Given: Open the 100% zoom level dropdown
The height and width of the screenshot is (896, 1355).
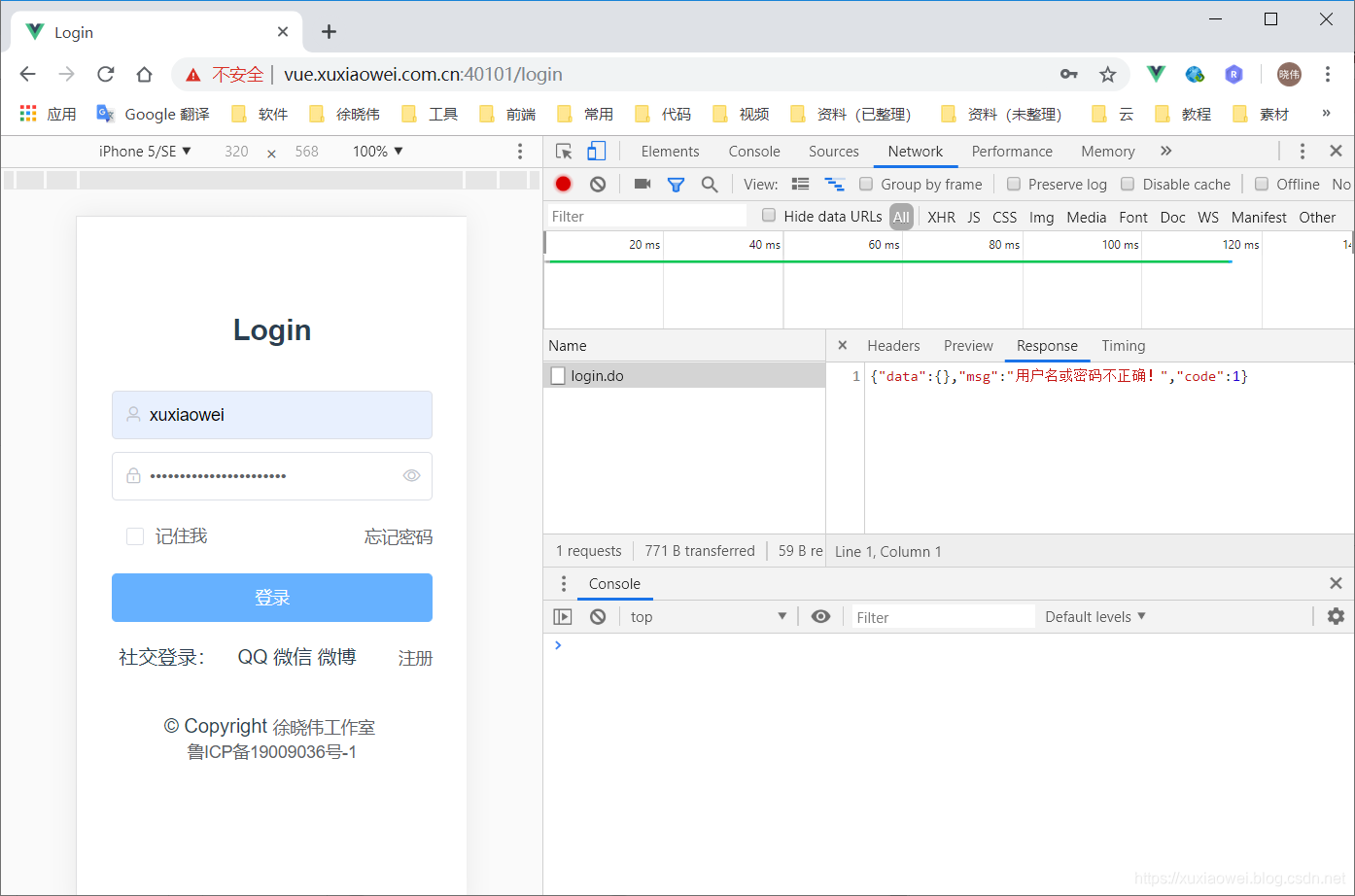Looking at the screenshot, I should click(x=377, y=151).
